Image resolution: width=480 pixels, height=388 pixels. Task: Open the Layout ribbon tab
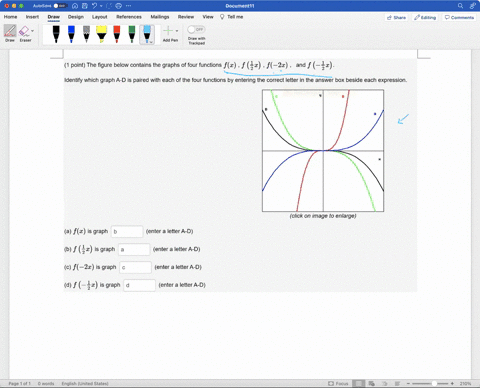point(100,17)
